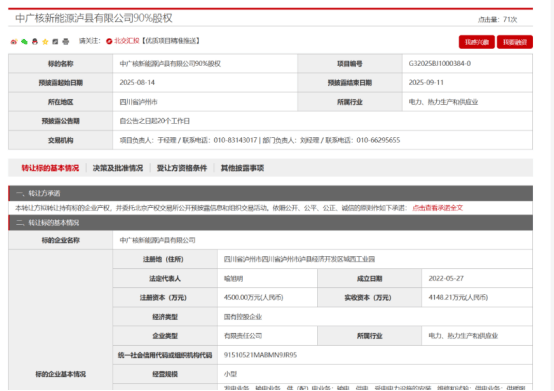Screen dimensions: 554x391
Task: Print page using printer icon
Action: click(x=66, y=41)
